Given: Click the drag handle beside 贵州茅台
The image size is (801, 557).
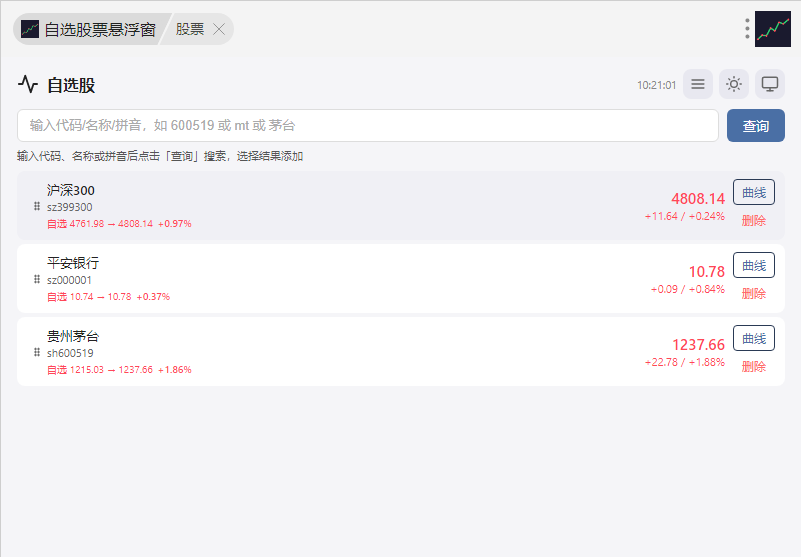Looking at the screenshot, I should [37, 352].
